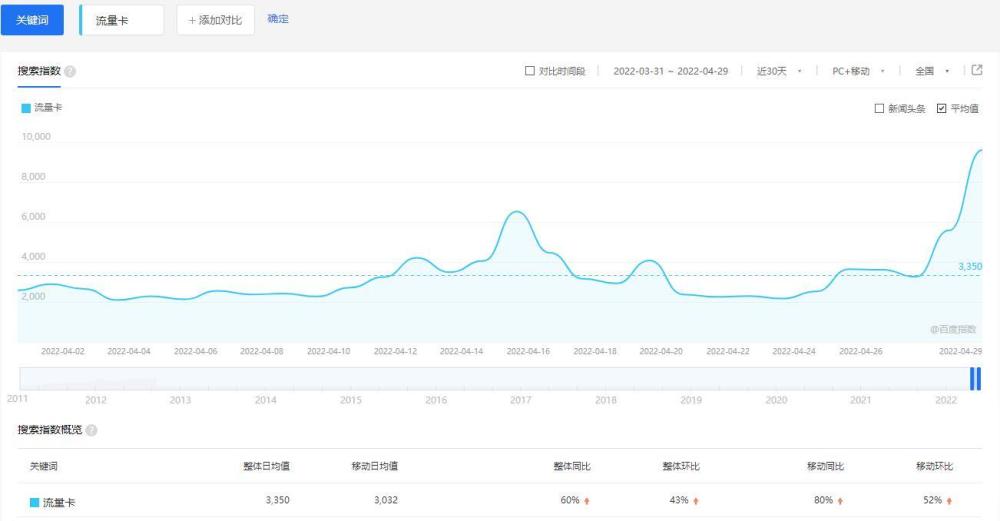
Task: Click the 关键词 blue button
Action: 32,20
